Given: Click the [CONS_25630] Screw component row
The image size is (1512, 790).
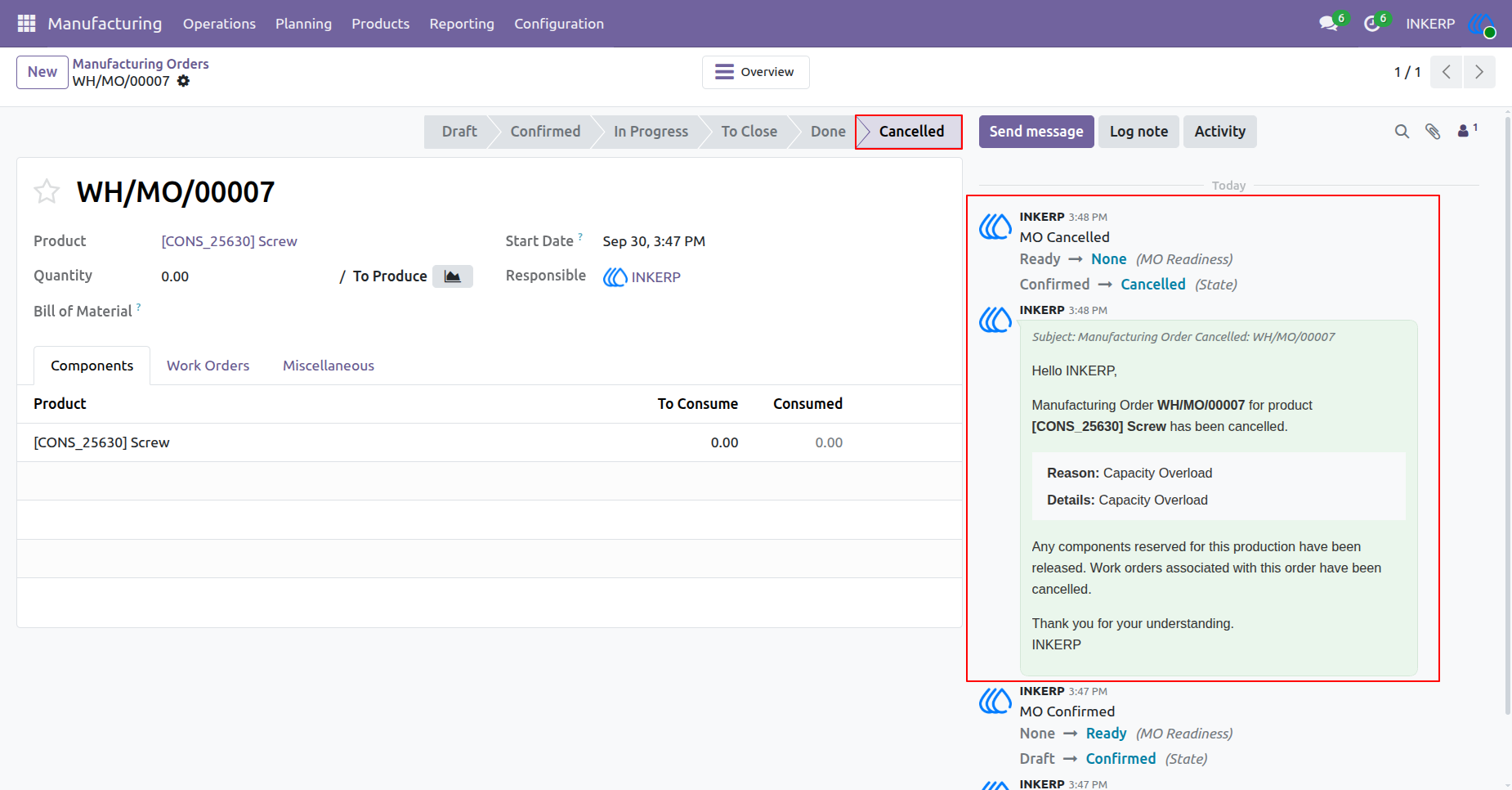Looking at the screenshot, I should click(489, 442).
